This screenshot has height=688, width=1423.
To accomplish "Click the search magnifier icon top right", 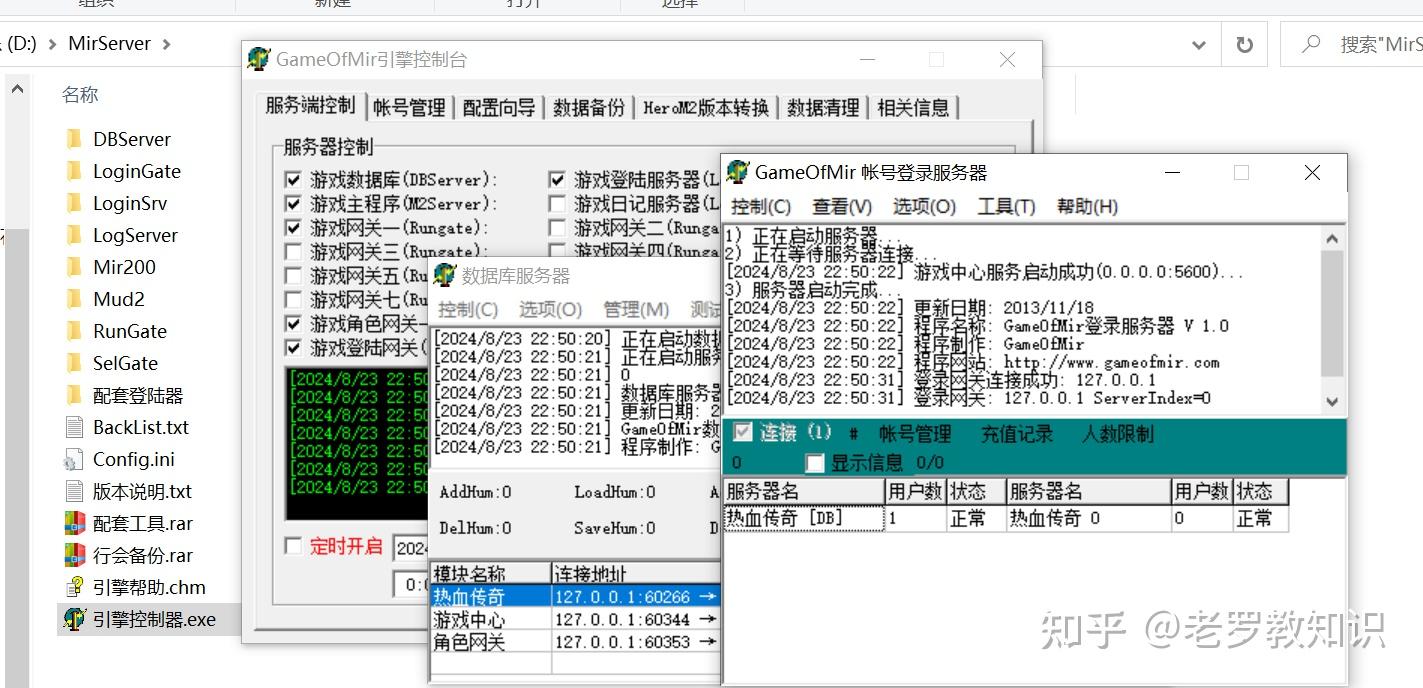I will point(1310,44).
